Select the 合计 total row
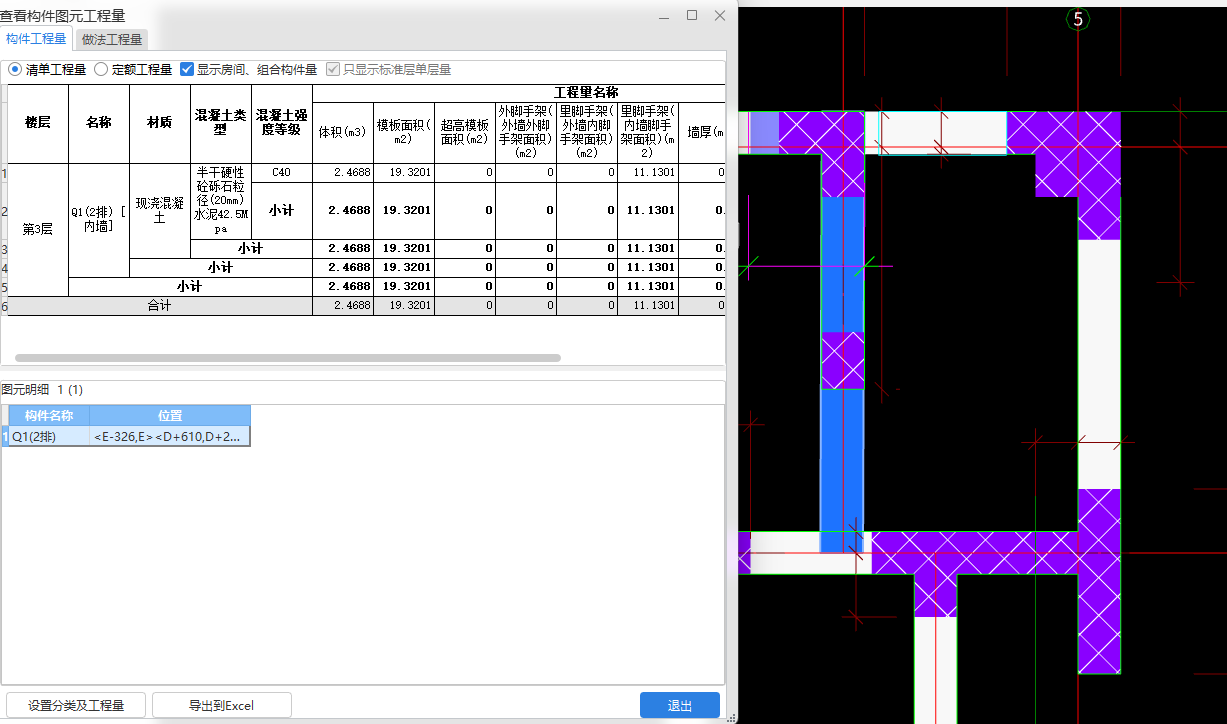Viewport: 1227px width, 724px height. pyautogui.click(x=366, y=306)
